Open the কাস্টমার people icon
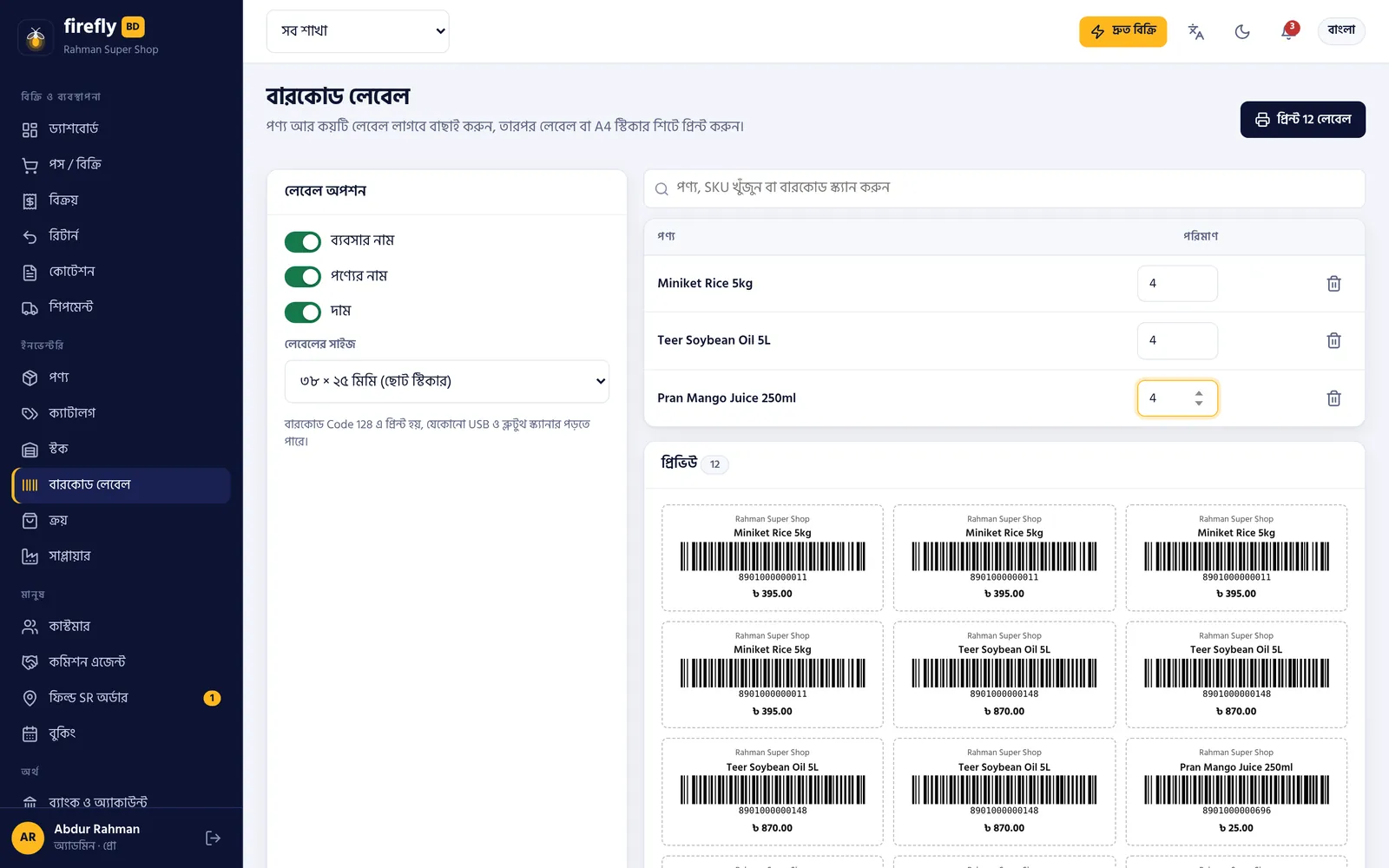This screenshot has height=868, width=1389. pos(30,627)
